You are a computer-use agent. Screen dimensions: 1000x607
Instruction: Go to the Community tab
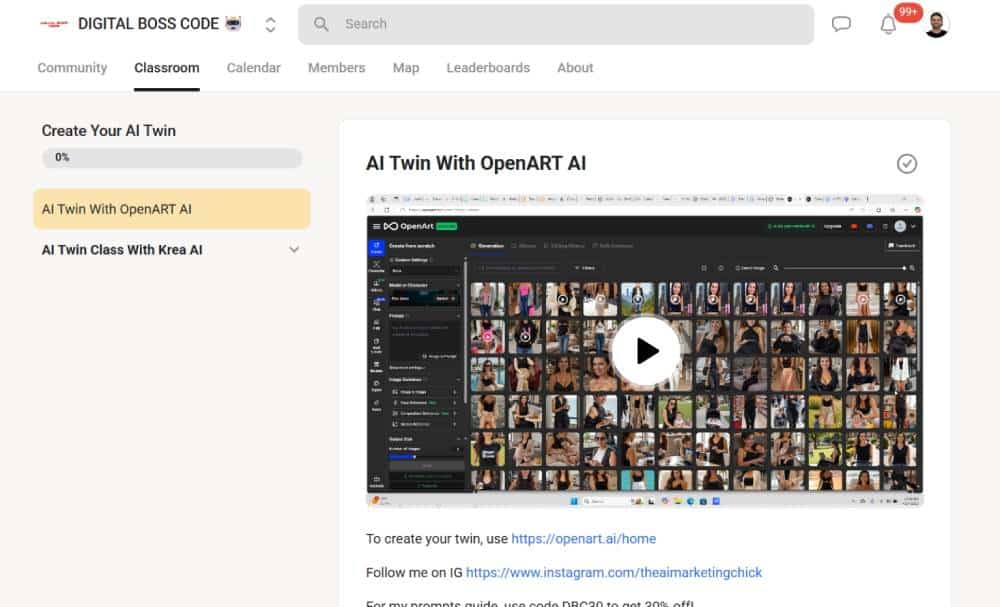72,68
